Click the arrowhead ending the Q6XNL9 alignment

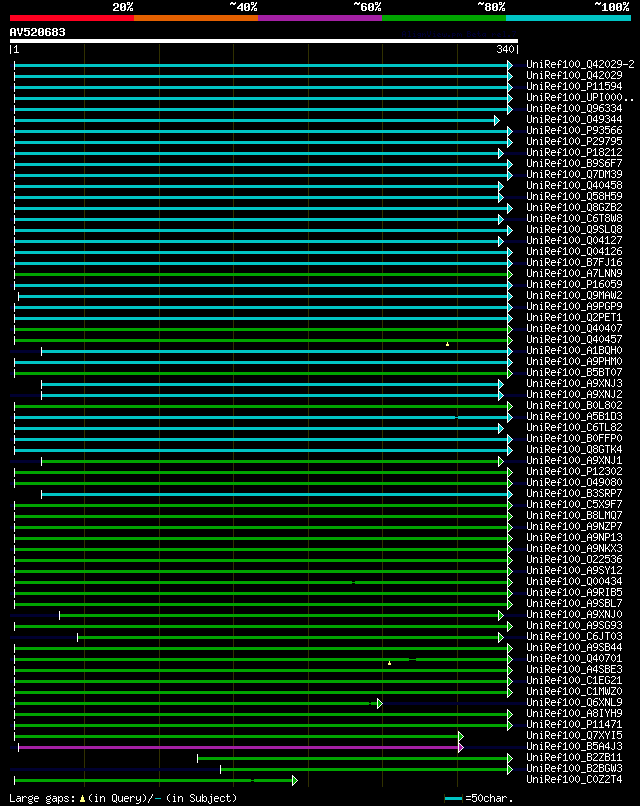pos(379,703)
